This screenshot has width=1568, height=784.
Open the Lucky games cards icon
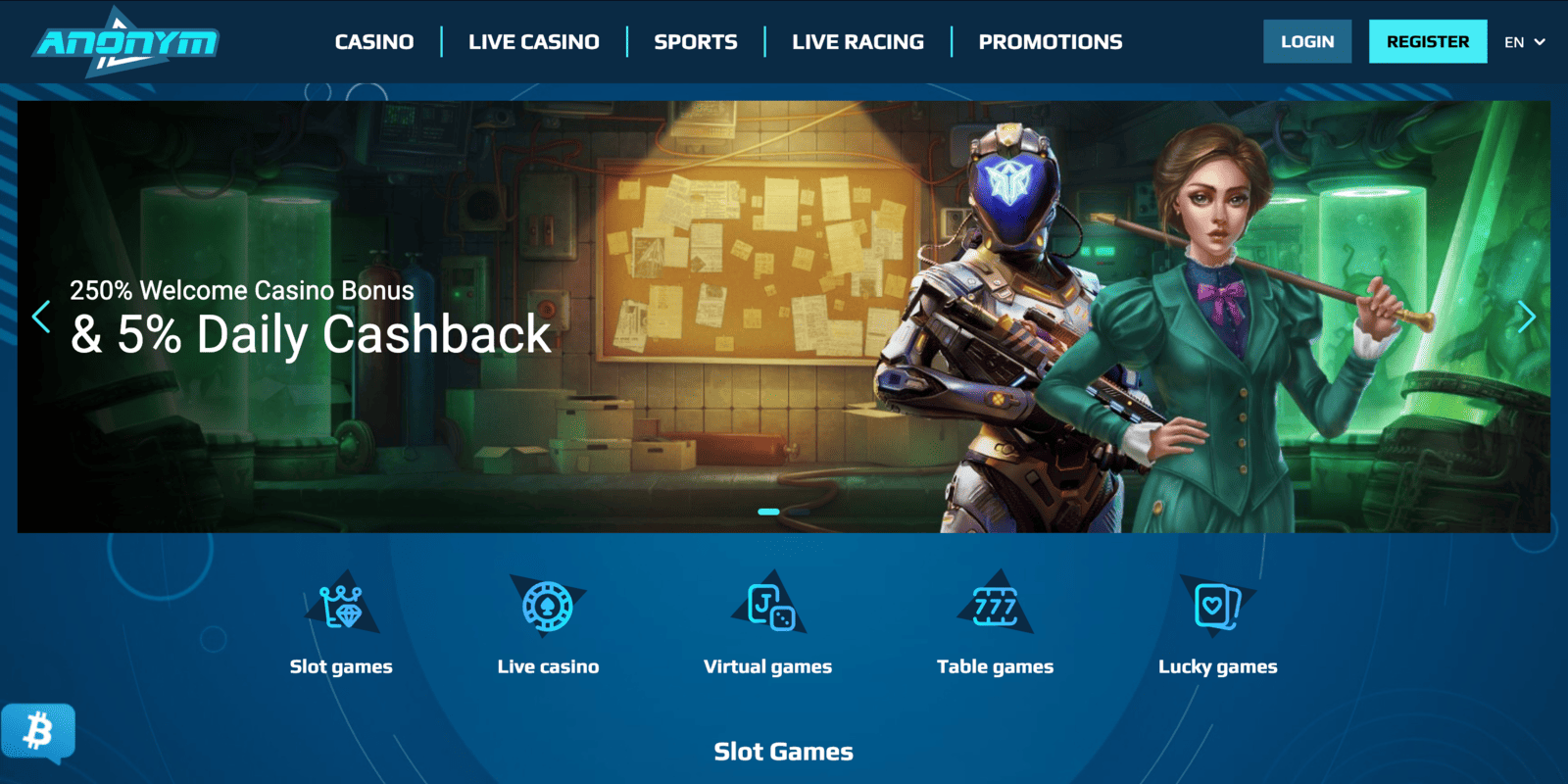(1217, 605)
